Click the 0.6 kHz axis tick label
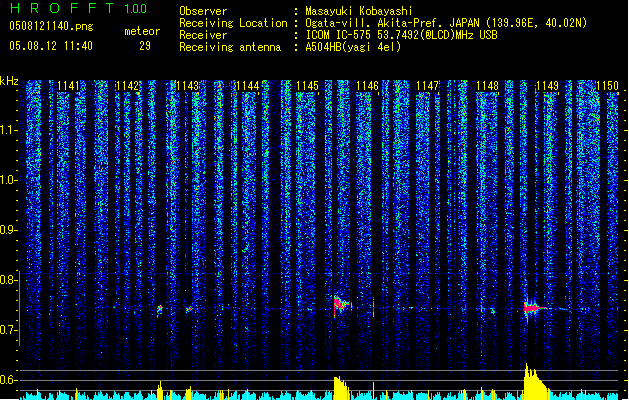The height and width of the screenshot is (400, 629). [9, 380]
